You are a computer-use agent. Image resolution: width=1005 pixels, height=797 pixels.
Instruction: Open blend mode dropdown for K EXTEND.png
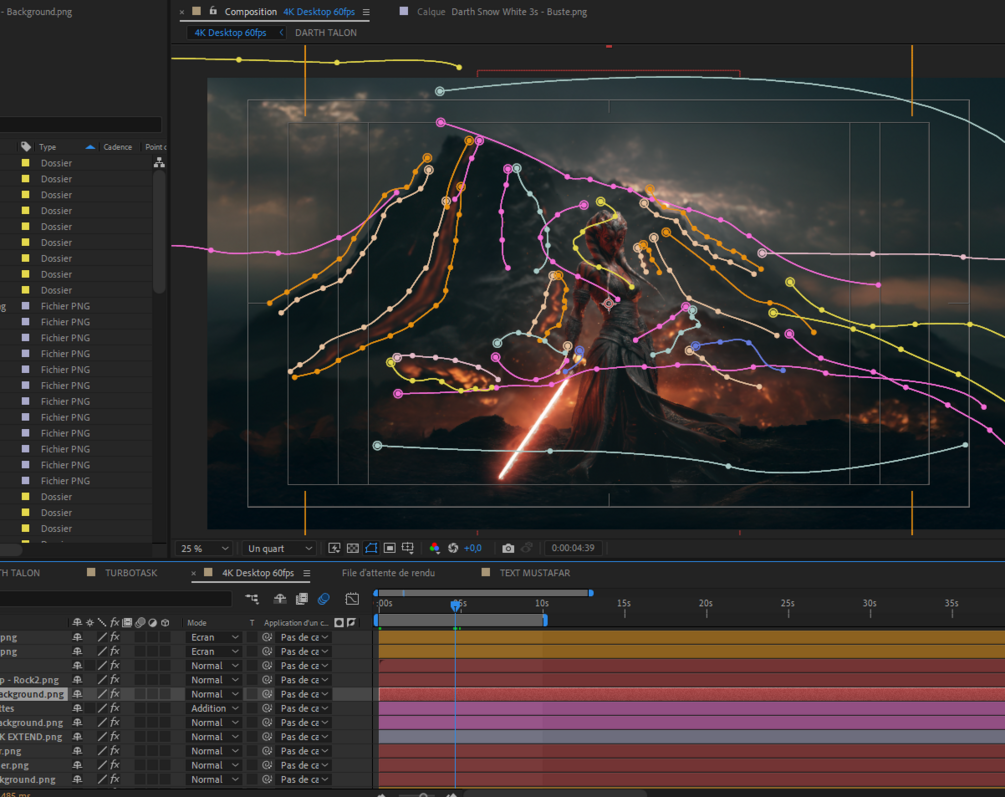click(x=214, y=737)
